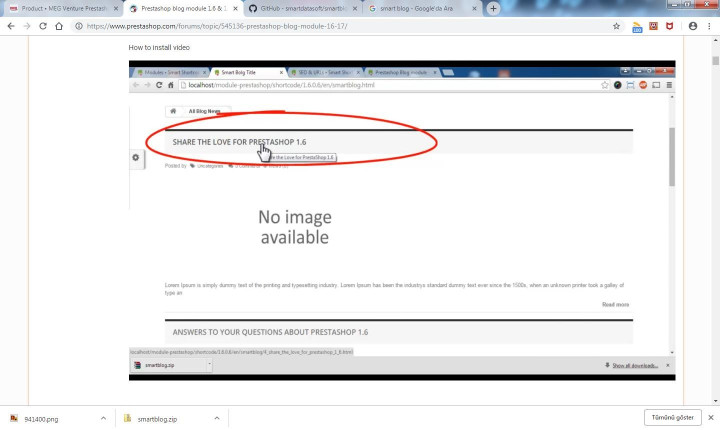Click 'Show all downloads...' in the video

click(x=635, y=366)
